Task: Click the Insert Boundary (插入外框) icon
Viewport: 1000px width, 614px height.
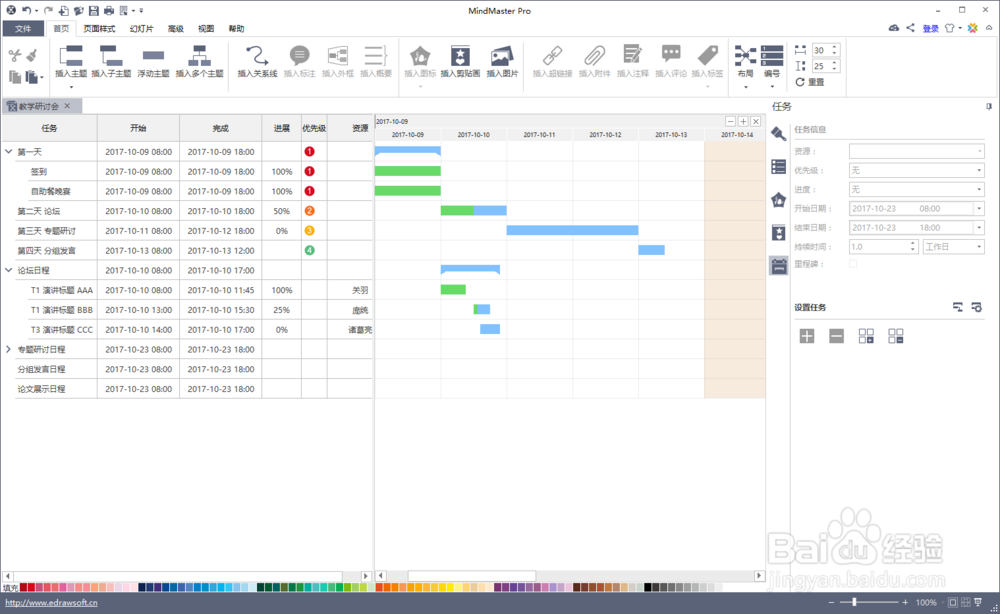Action: 337,57
